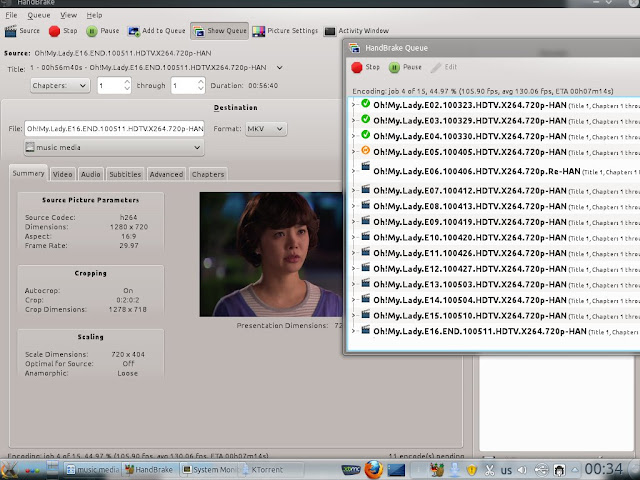Screen dimensions: 640x480
Task: Stop the queue in HandBrake Queue window
Action: pos(366,67)
